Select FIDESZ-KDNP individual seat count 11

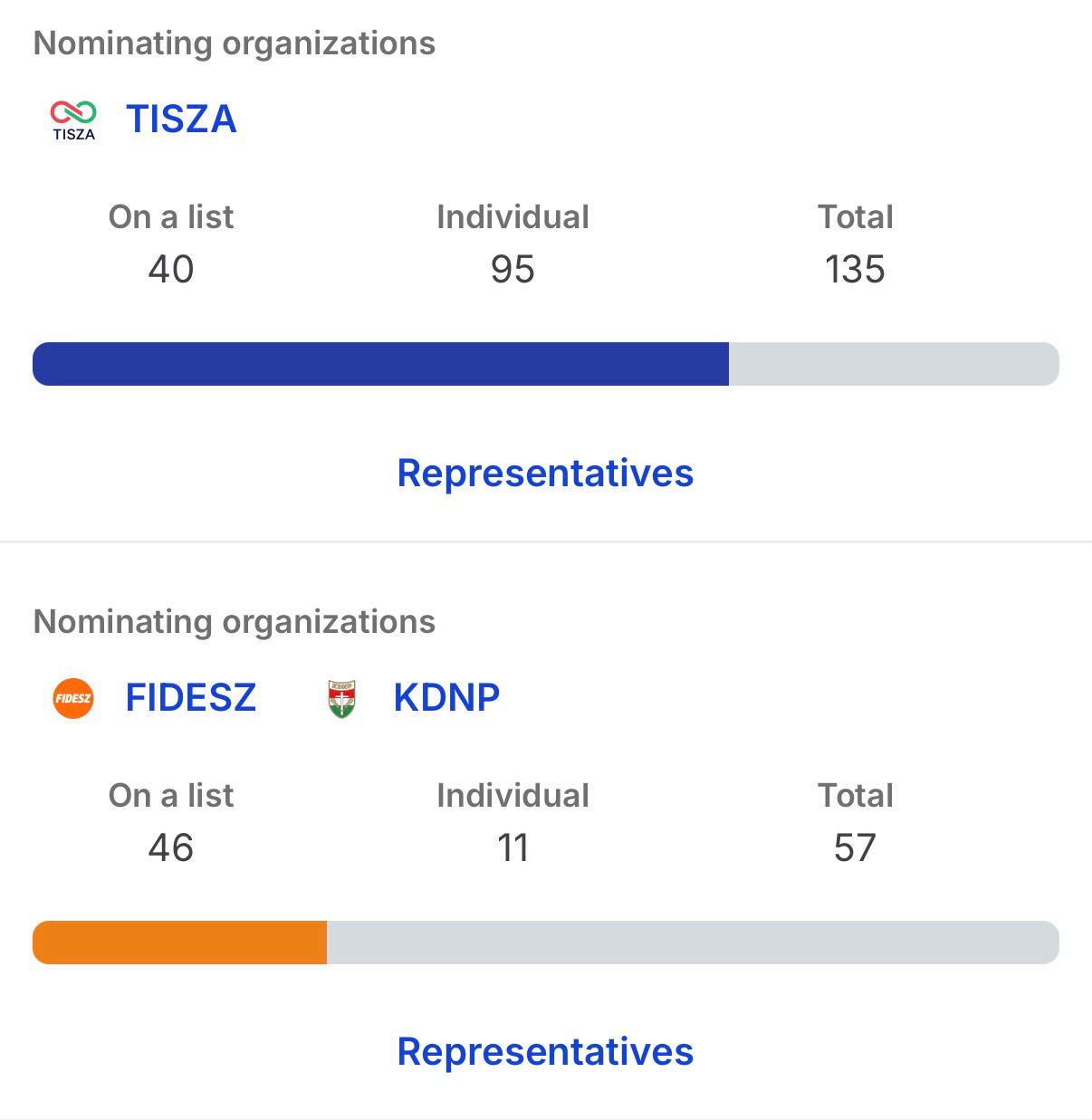click(x=512, y=848)
